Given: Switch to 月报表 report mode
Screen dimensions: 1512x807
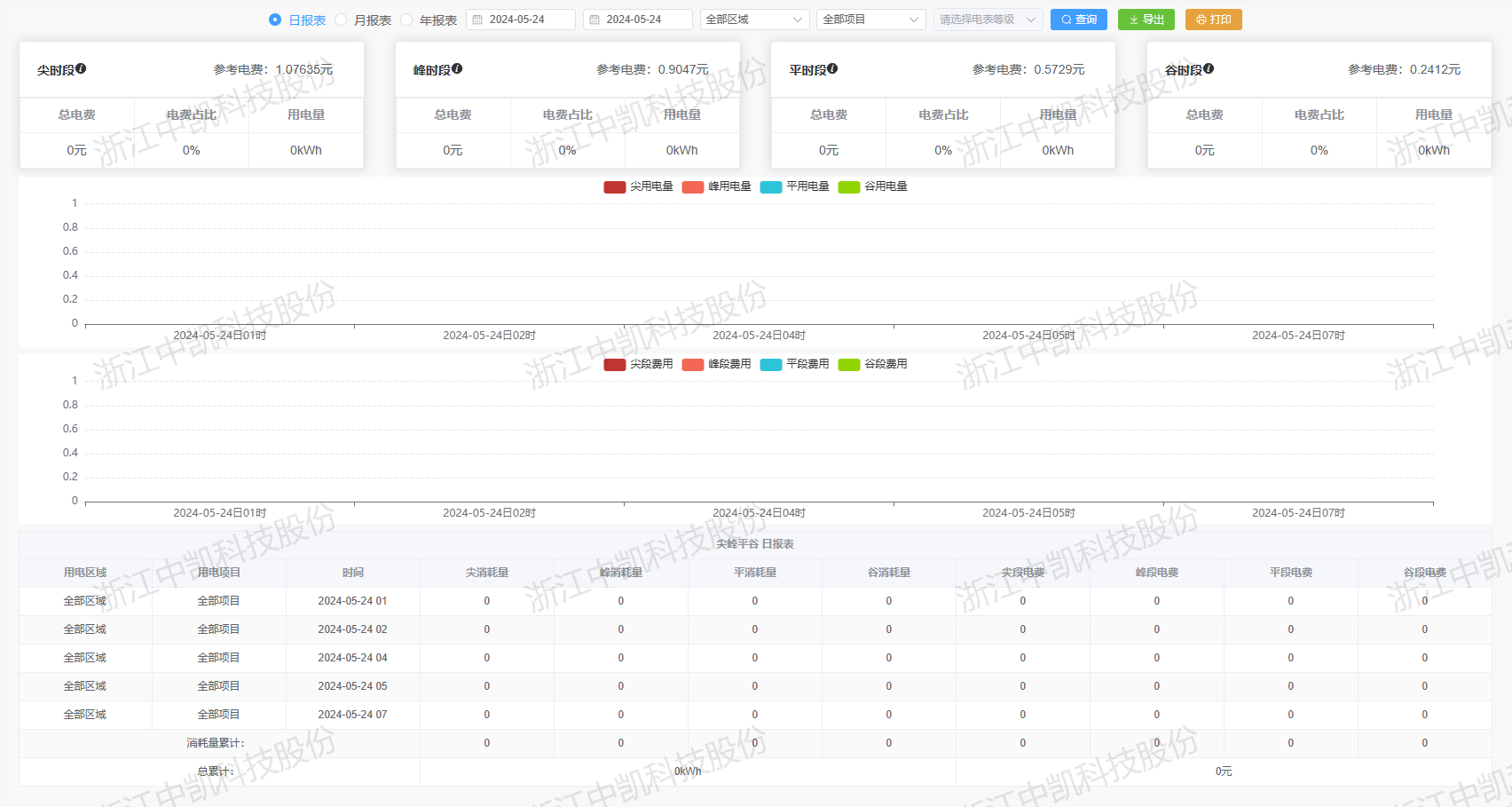Looking at the screenshot, I should [340, 19].
